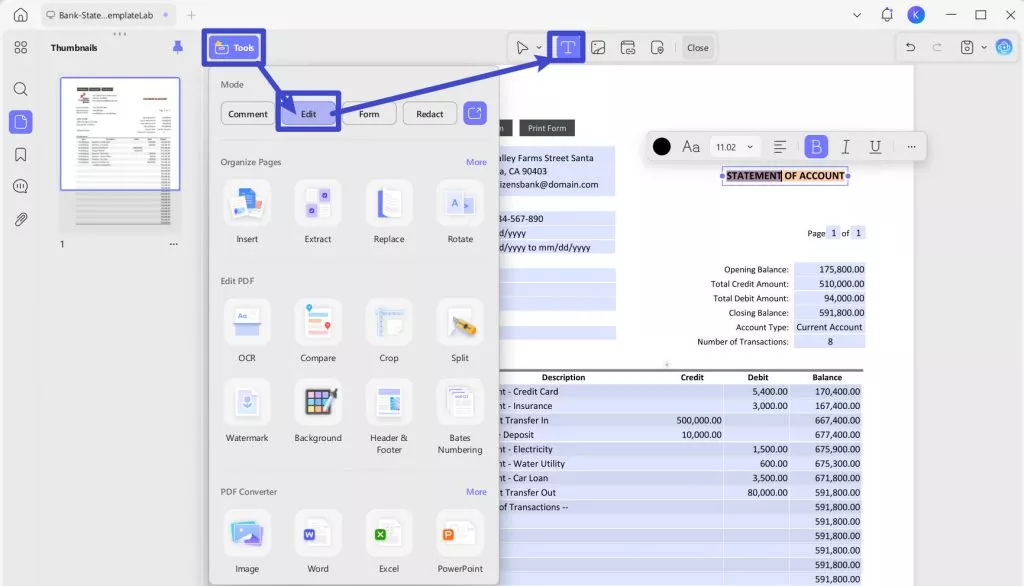Open the Tools menu button
Image resolution: width=1024 pixels, height=586 pixels.
pos(234,48)
